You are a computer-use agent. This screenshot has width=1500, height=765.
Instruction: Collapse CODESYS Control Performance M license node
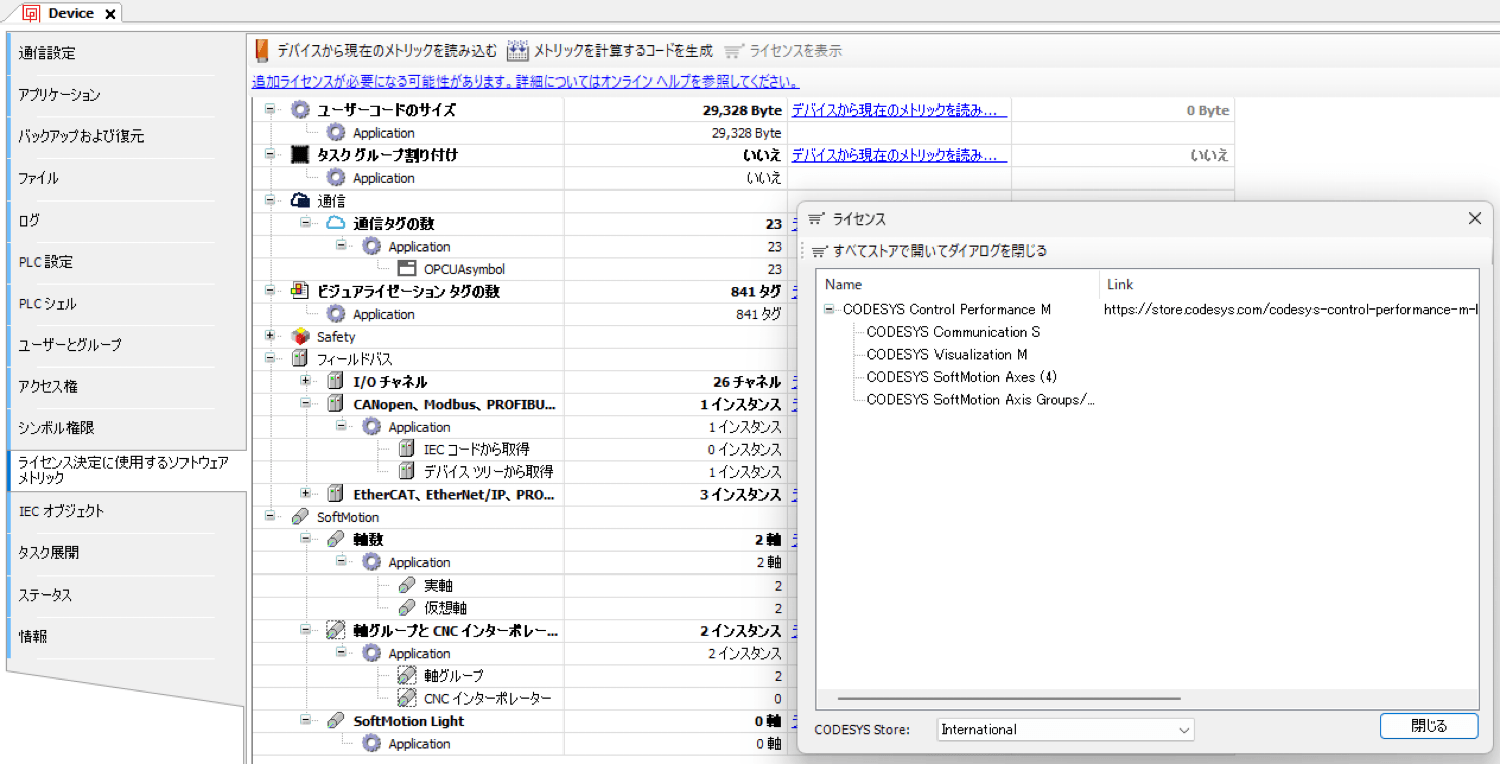point(829,310)
